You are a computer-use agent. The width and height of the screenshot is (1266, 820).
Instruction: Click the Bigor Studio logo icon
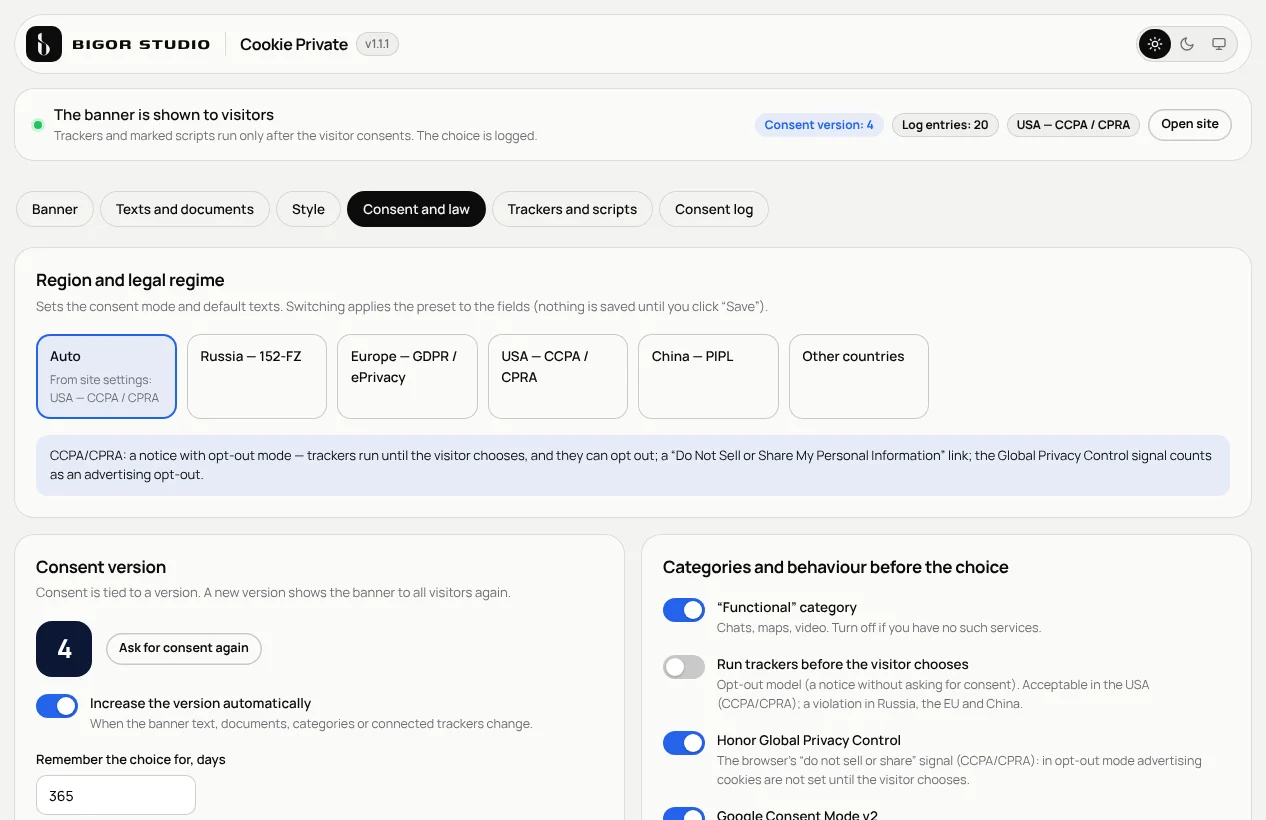pos(44,44)
